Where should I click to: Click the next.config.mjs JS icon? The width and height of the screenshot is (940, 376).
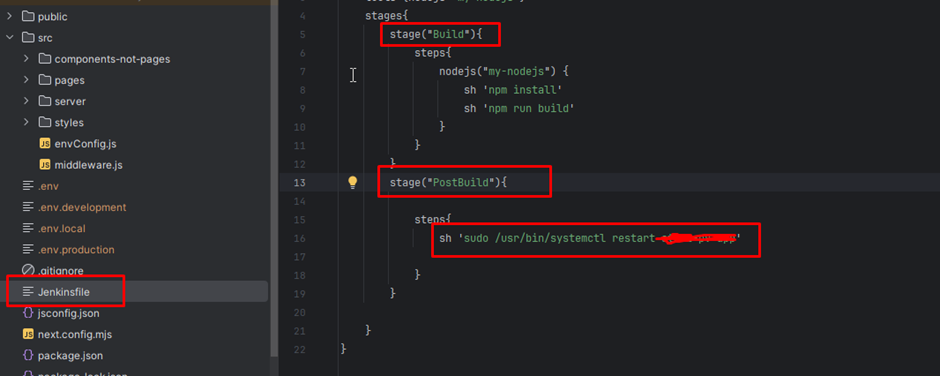pyautogui.click(x=28, y=334)
